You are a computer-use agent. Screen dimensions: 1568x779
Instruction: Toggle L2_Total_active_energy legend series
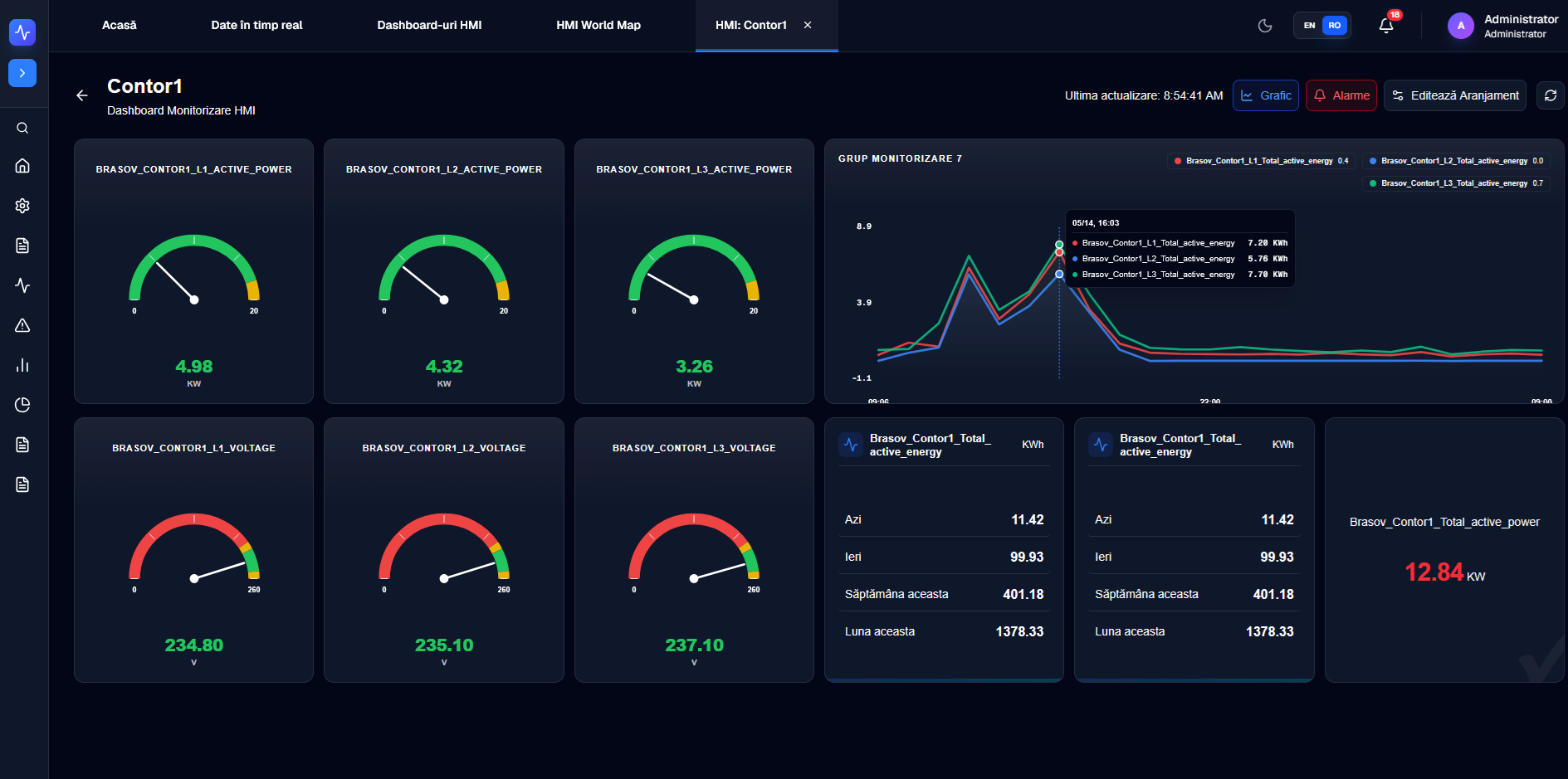pyautogui.click(x=1456, y=161)
